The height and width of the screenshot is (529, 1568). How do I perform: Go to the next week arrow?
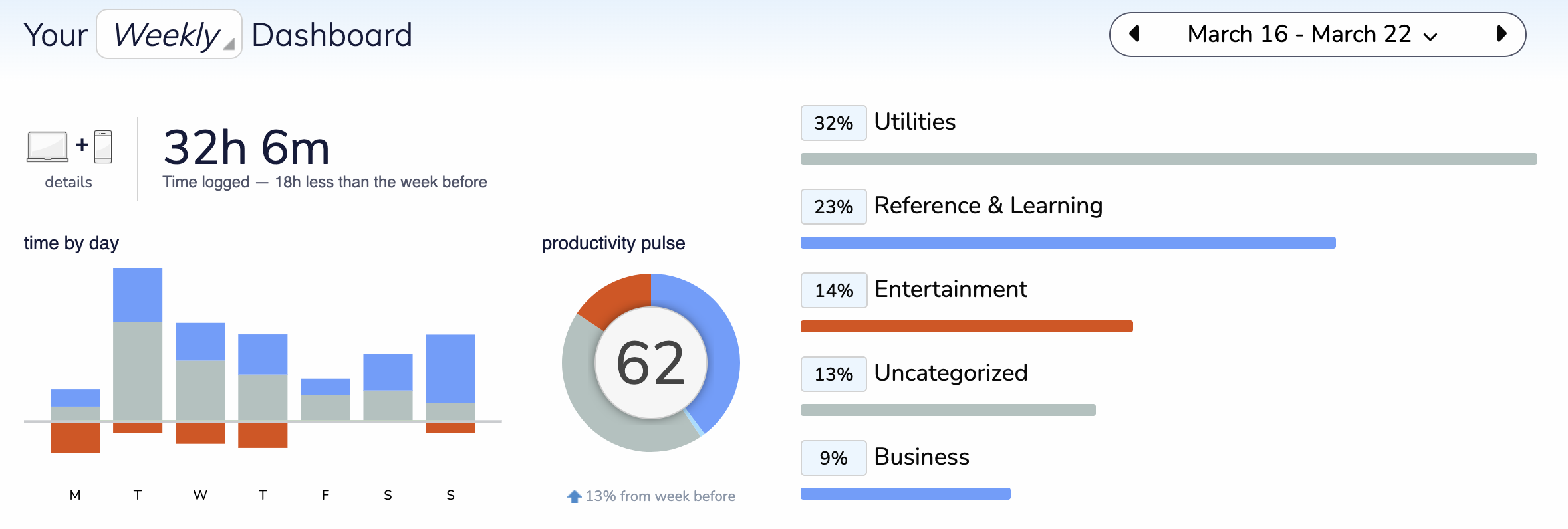tap(1500, 34)
